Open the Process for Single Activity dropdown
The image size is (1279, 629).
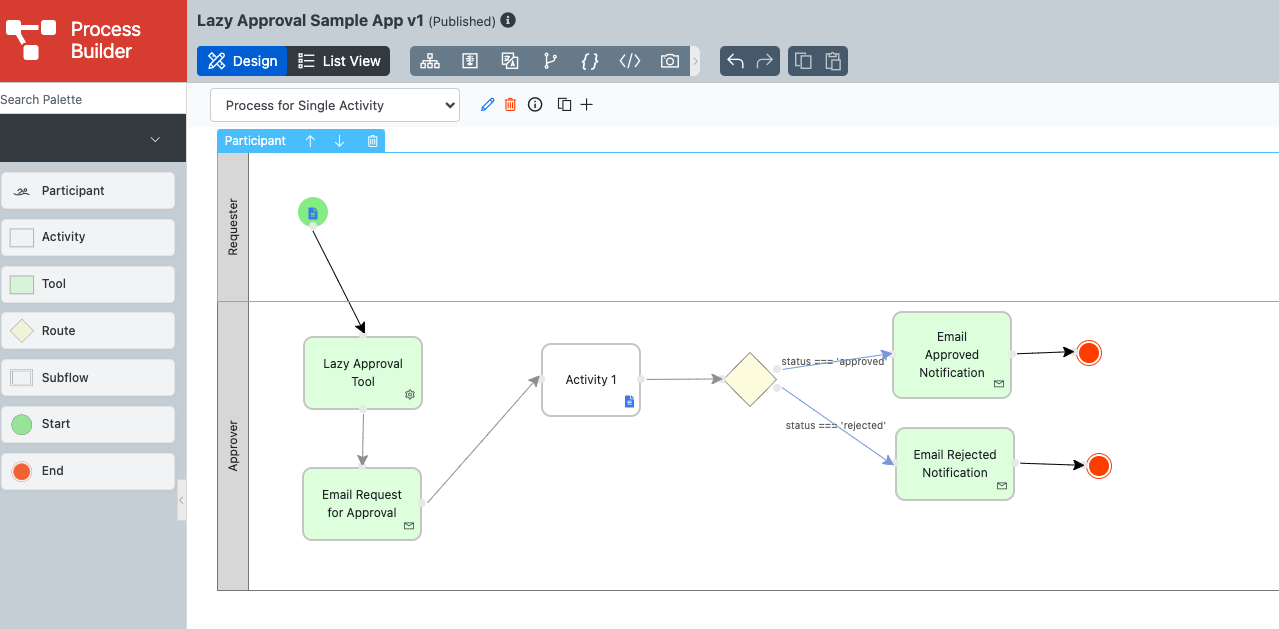335,105
